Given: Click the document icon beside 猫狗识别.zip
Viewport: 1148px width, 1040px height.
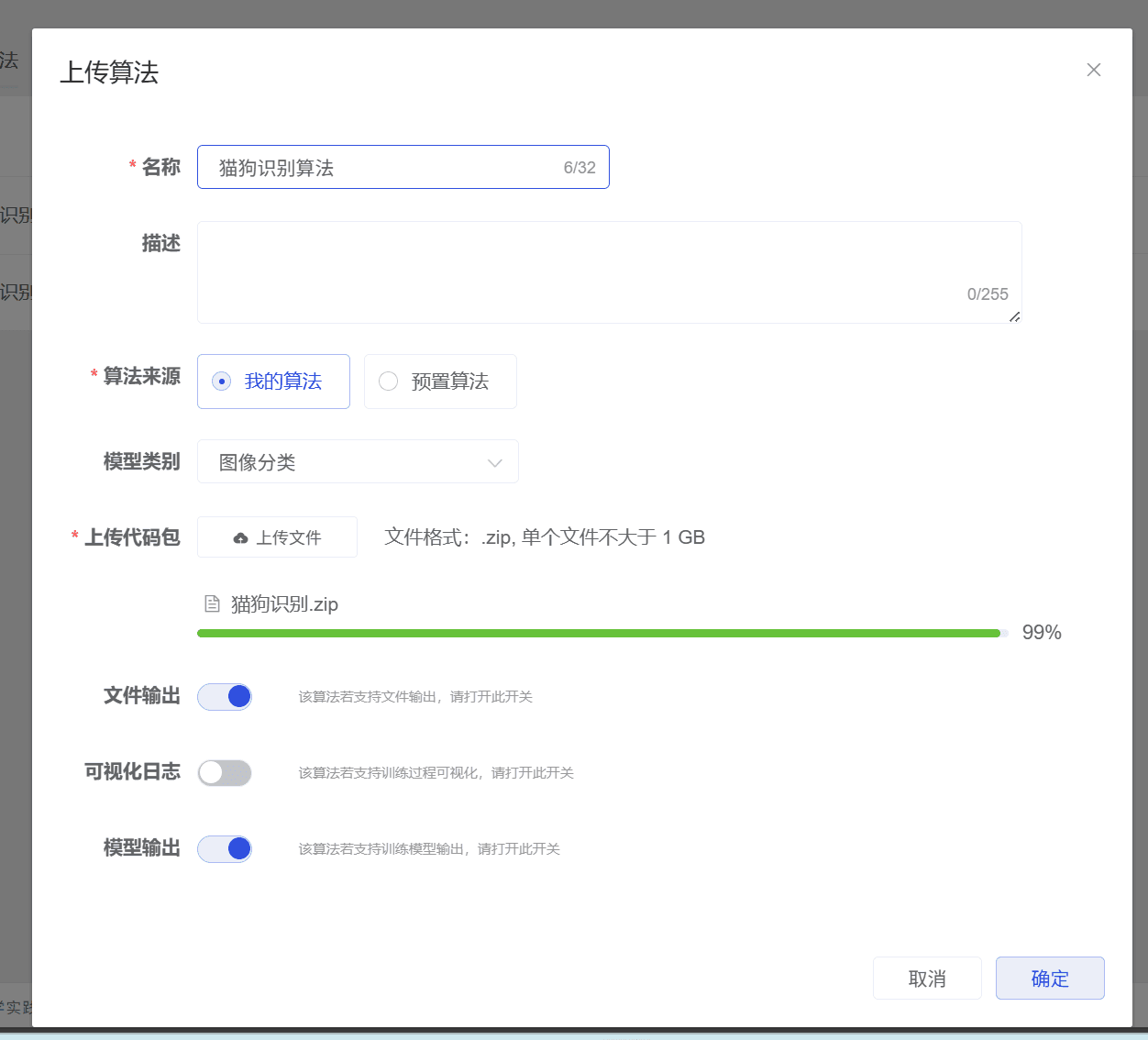Looking at the screenshot, I should (x=212, y=604).
